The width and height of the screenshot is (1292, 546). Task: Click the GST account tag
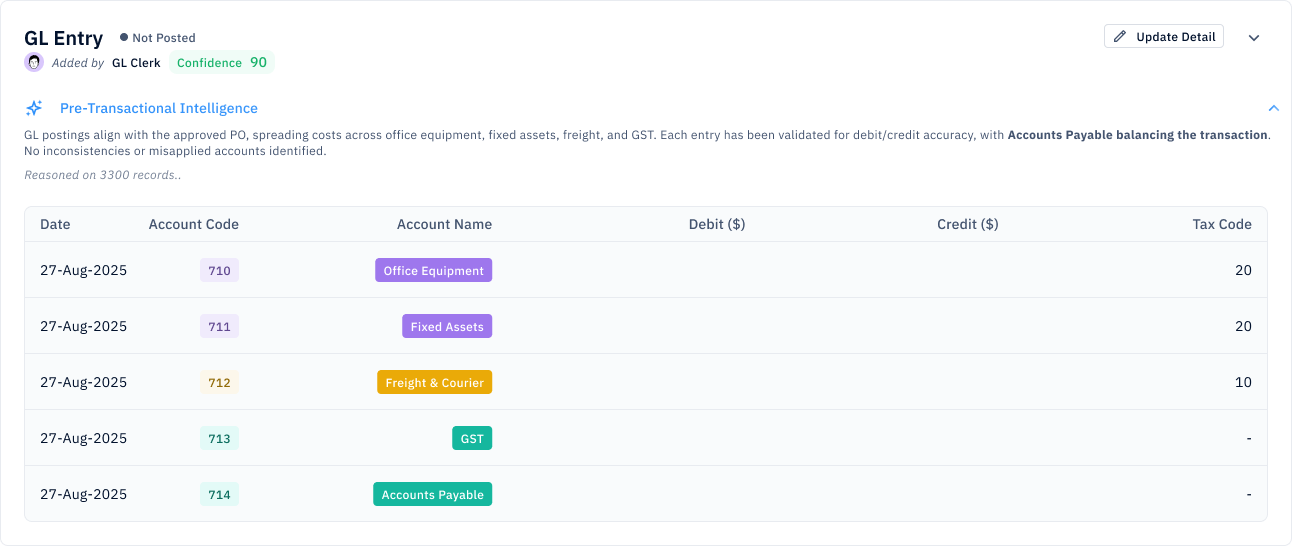(x=472, y=438)
